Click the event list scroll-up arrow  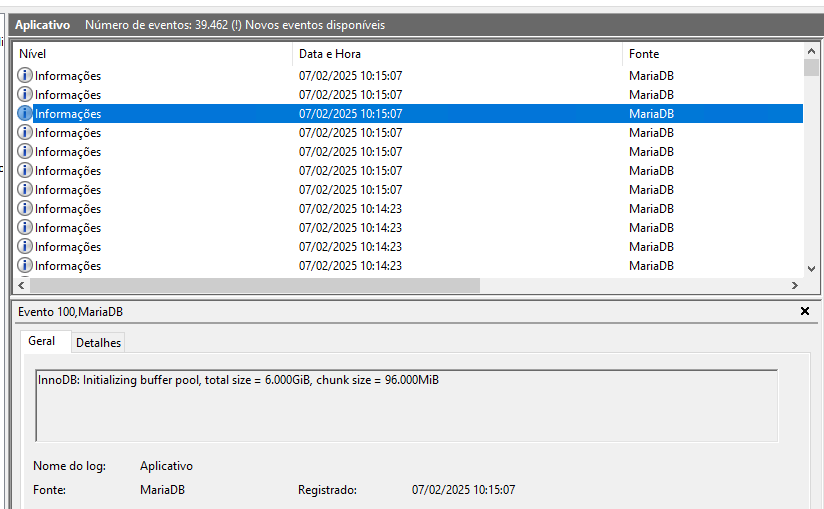pos(811,51)
